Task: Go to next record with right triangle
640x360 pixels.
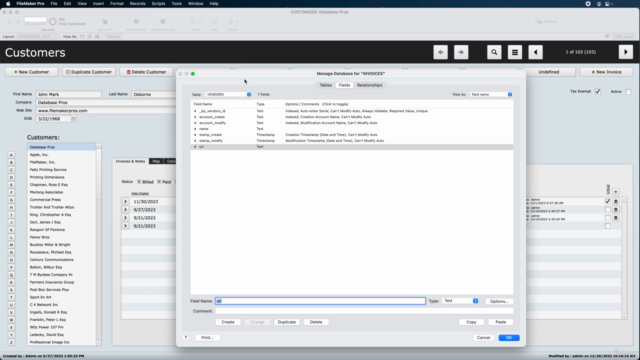Action: 626,52
